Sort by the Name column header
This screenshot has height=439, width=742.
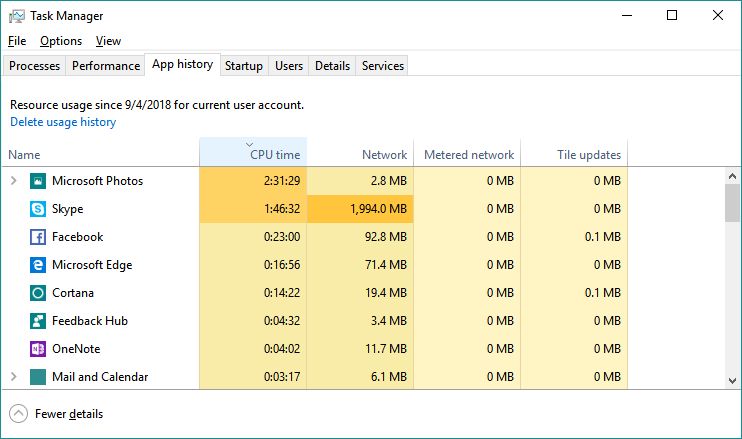[x=100, y=152]
